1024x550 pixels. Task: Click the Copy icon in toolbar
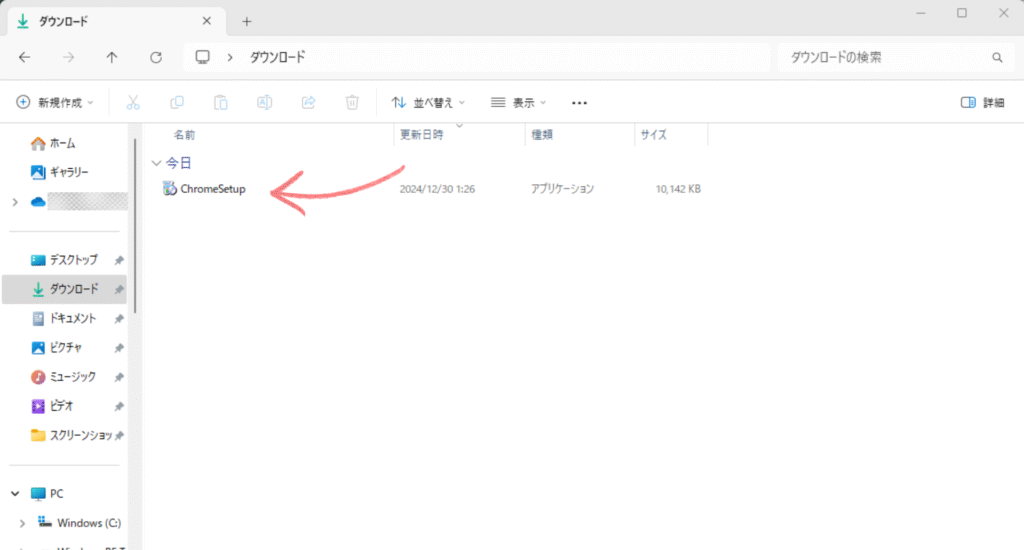[176, 103]
